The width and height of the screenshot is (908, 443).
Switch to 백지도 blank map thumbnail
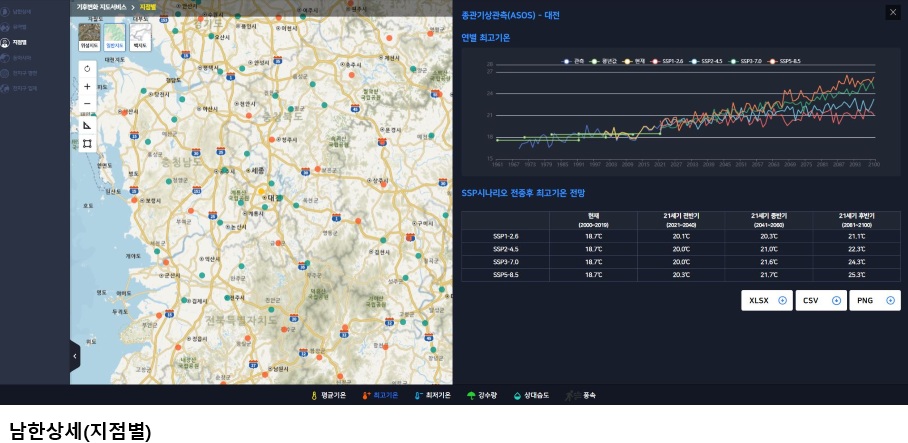(x=140, y=38)
